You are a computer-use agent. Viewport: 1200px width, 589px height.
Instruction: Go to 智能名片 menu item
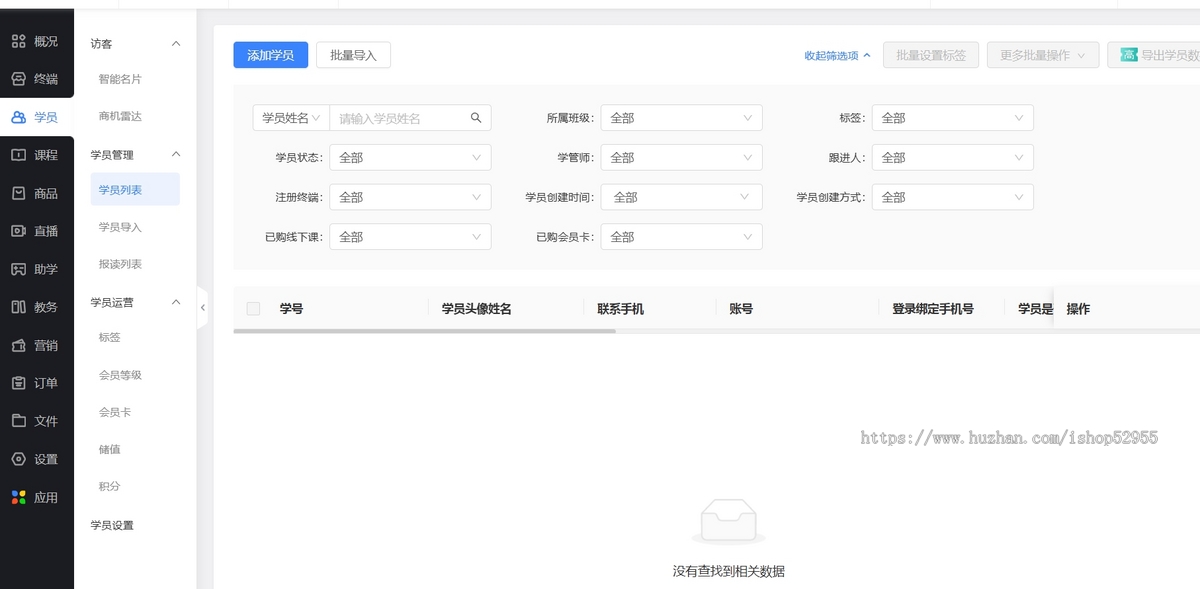[x=120, y=79]
